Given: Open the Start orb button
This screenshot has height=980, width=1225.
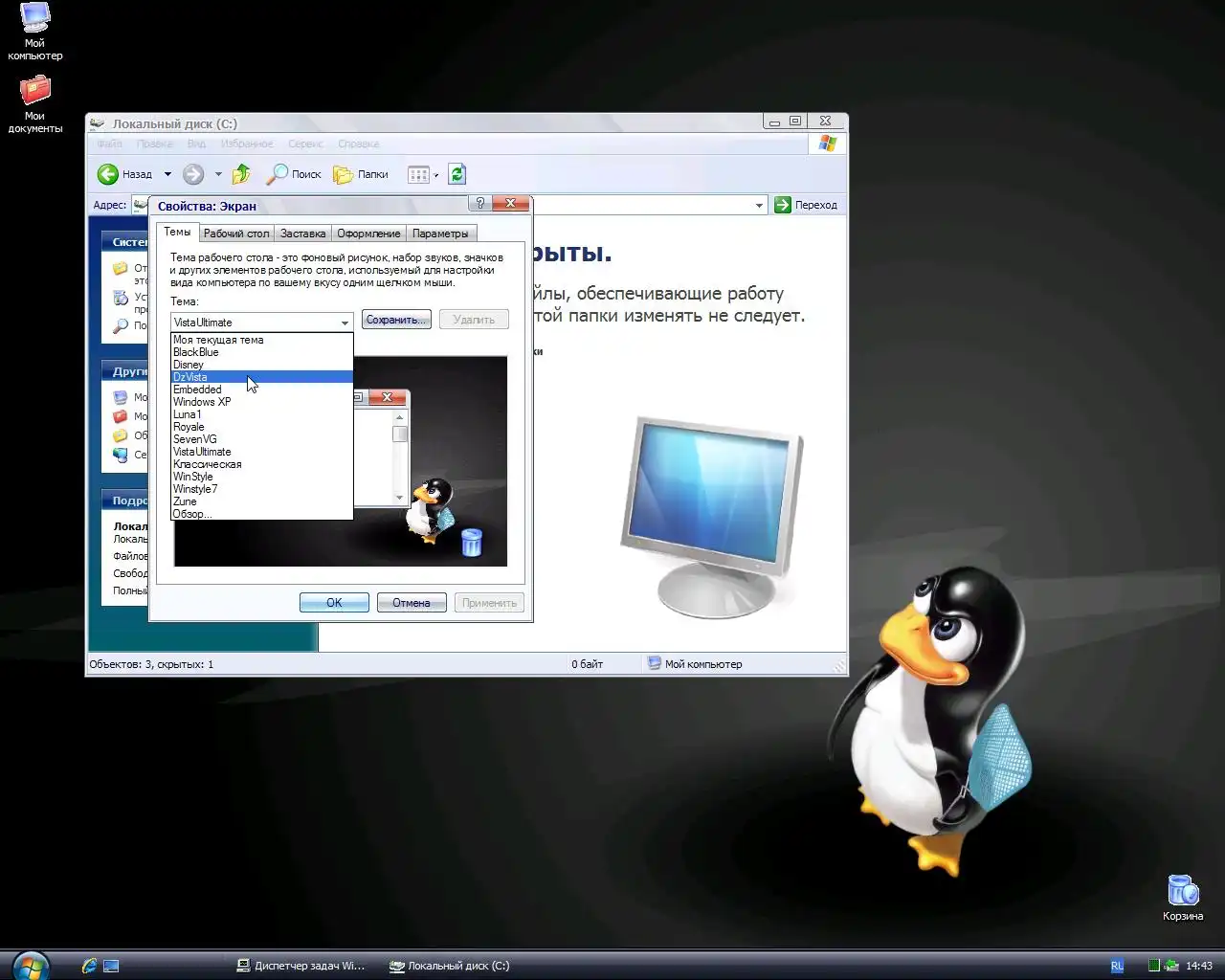Looking at the screenshot, I should point(30,965).
